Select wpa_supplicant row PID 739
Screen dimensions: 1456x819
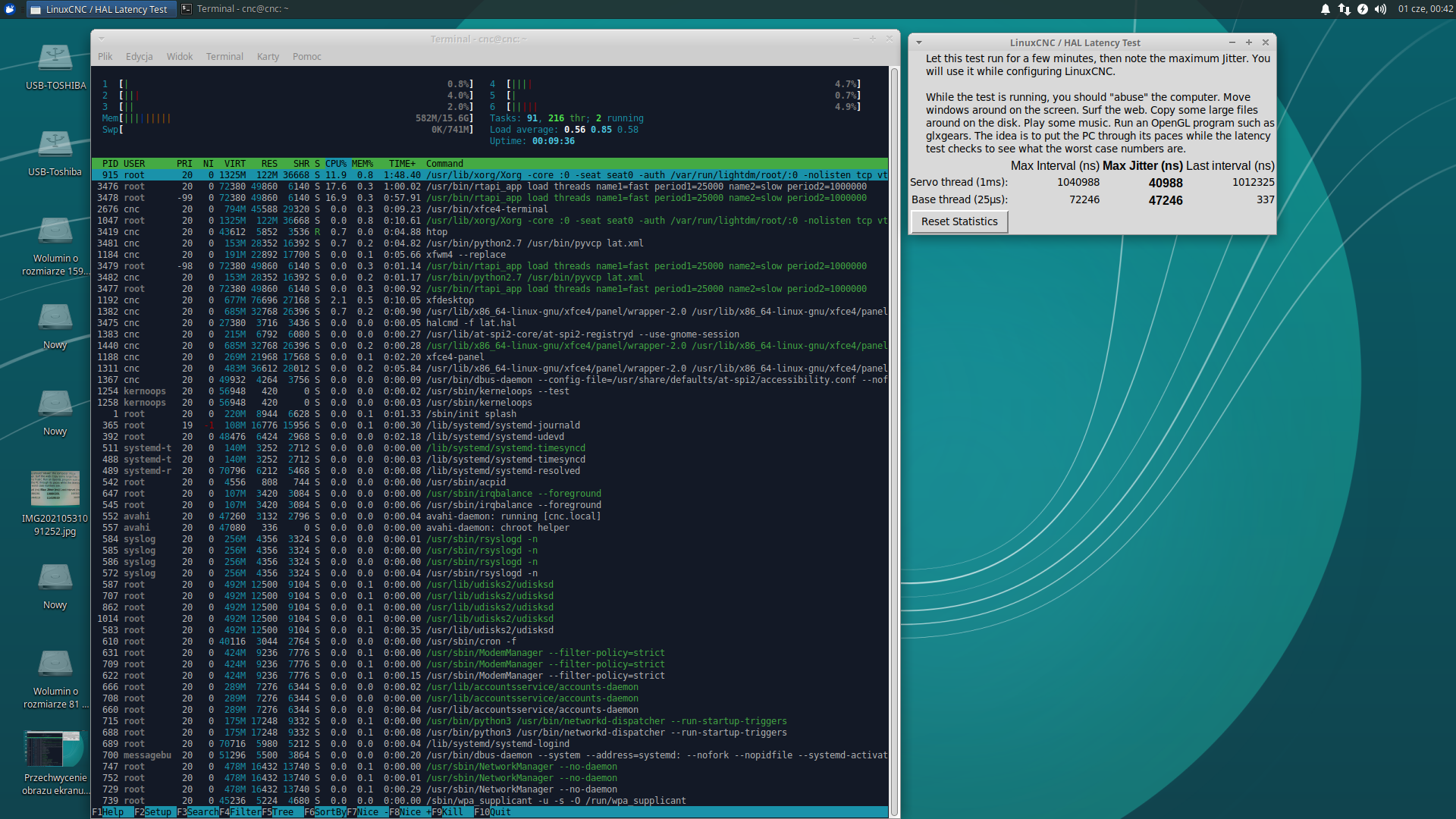(490, 801)
